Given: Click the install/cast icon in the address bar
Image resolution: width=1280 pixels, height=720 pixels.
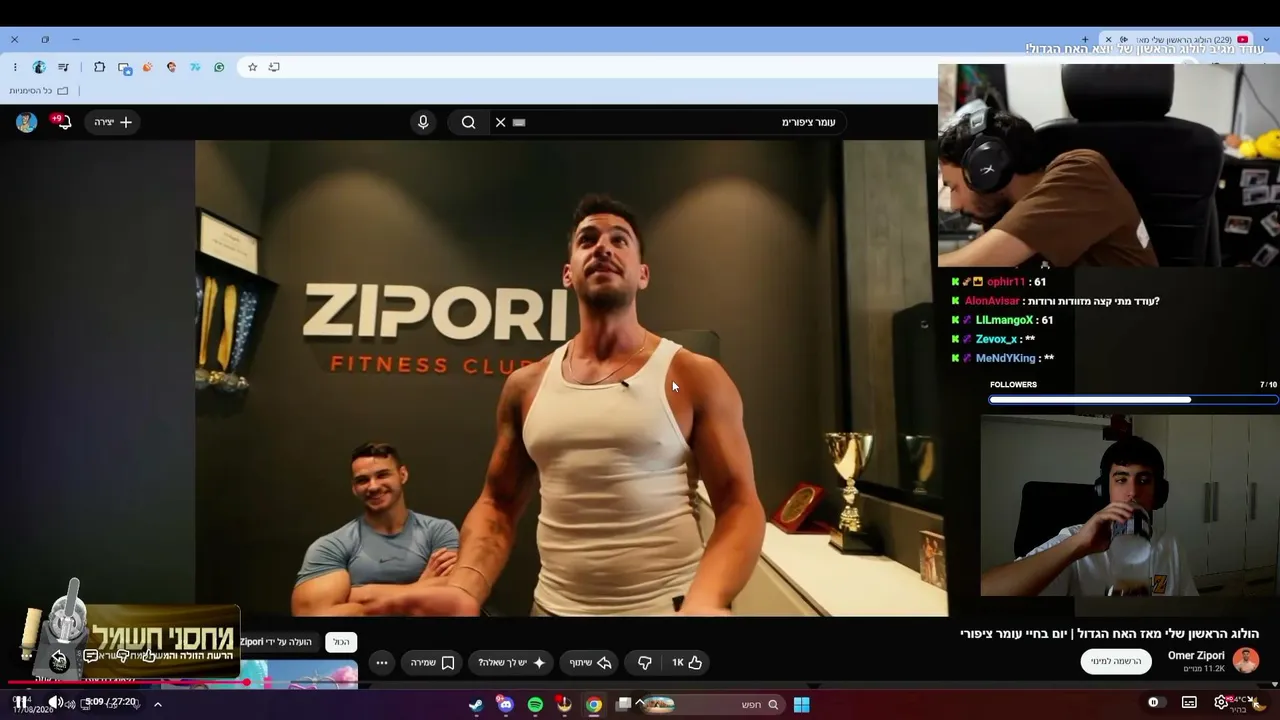Looking at the screenshot, I should tap(274, 67).
